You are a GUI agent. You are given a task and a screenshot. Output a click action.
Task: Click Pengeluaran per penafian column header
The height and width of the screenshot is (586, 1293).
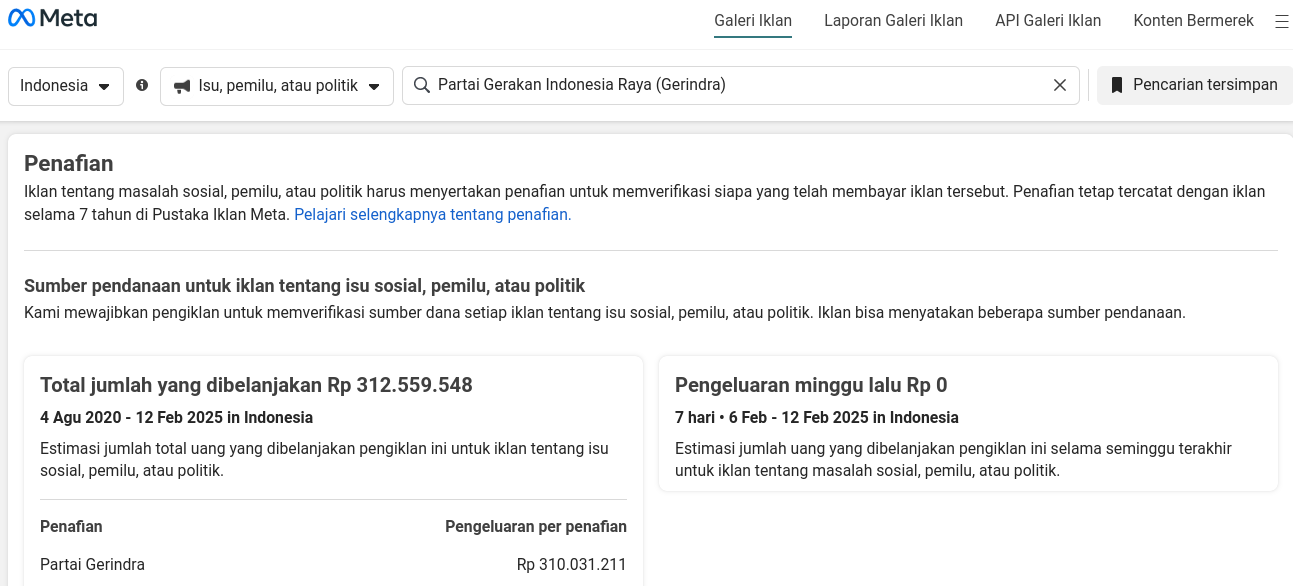tap(536, 526)
